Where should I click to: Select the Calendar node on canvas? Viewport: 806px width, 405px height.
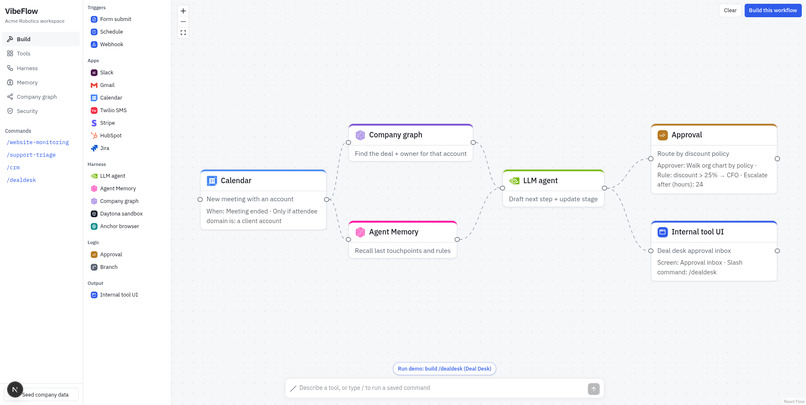263,199
